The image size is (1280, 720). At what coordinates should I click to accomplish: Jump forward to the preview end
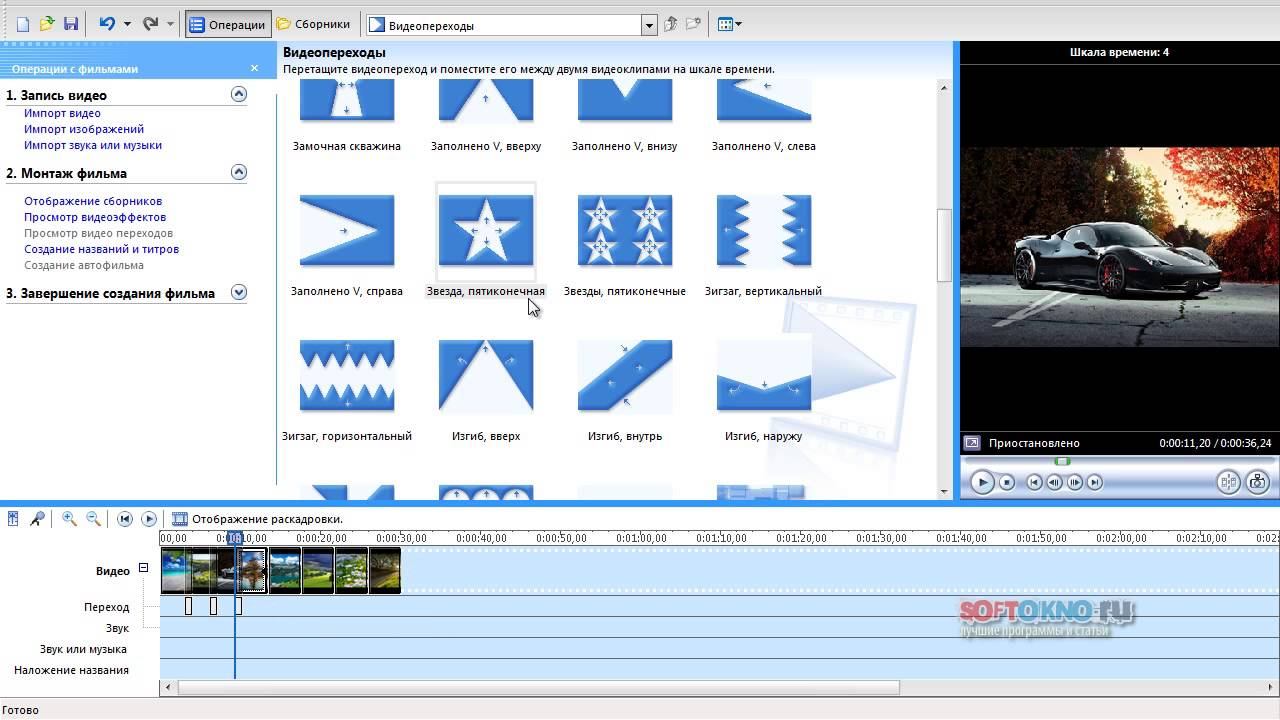[x=1095, y=482]
